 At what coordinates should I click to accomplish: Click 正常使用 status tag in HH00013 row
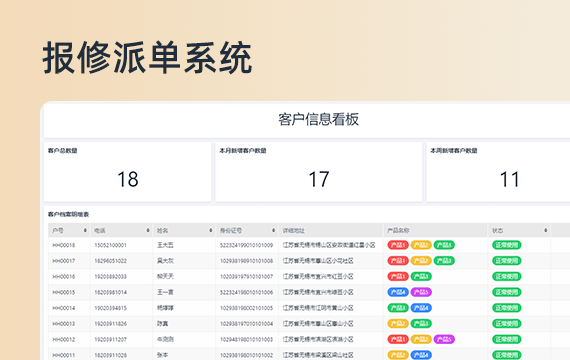507,324
